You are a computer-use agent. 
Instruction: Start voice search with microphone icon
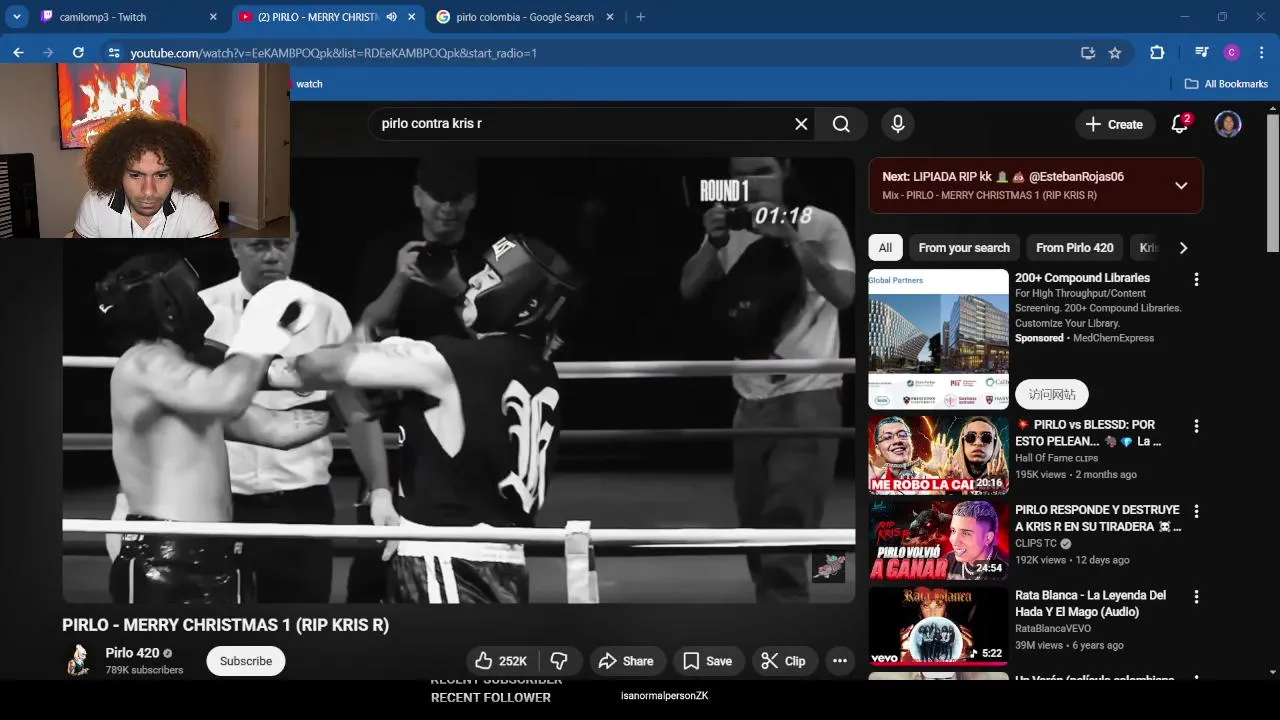[x=898, y=124]
